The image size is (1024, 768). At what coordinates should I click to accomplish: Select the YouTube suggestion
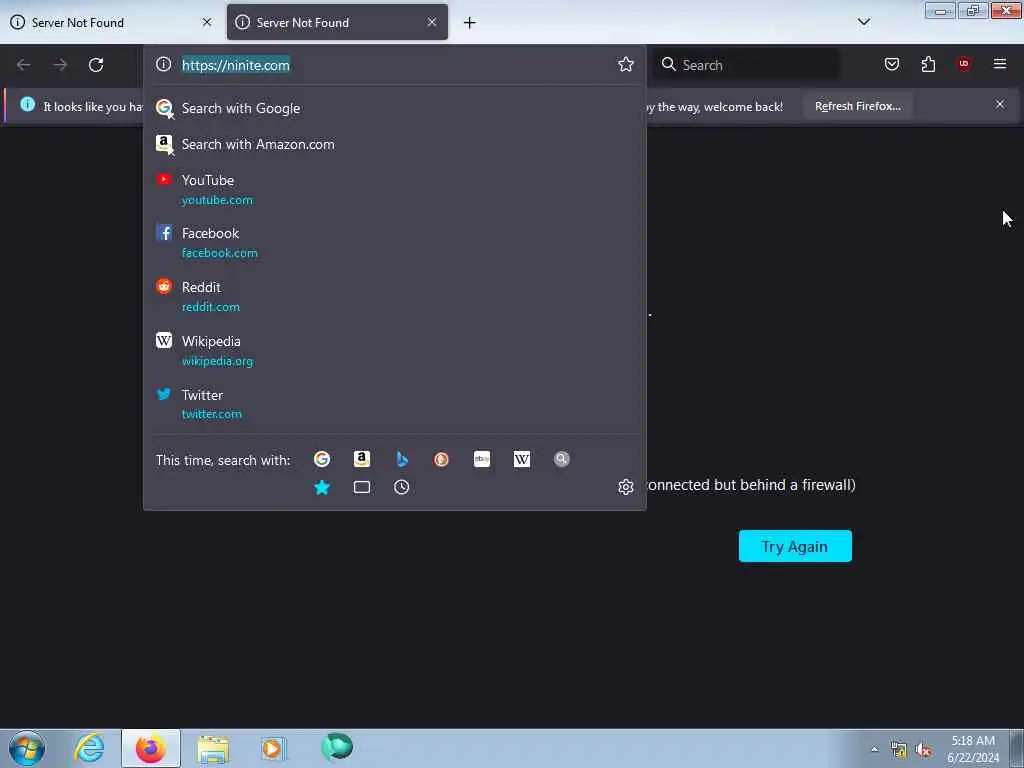(394, 189)
